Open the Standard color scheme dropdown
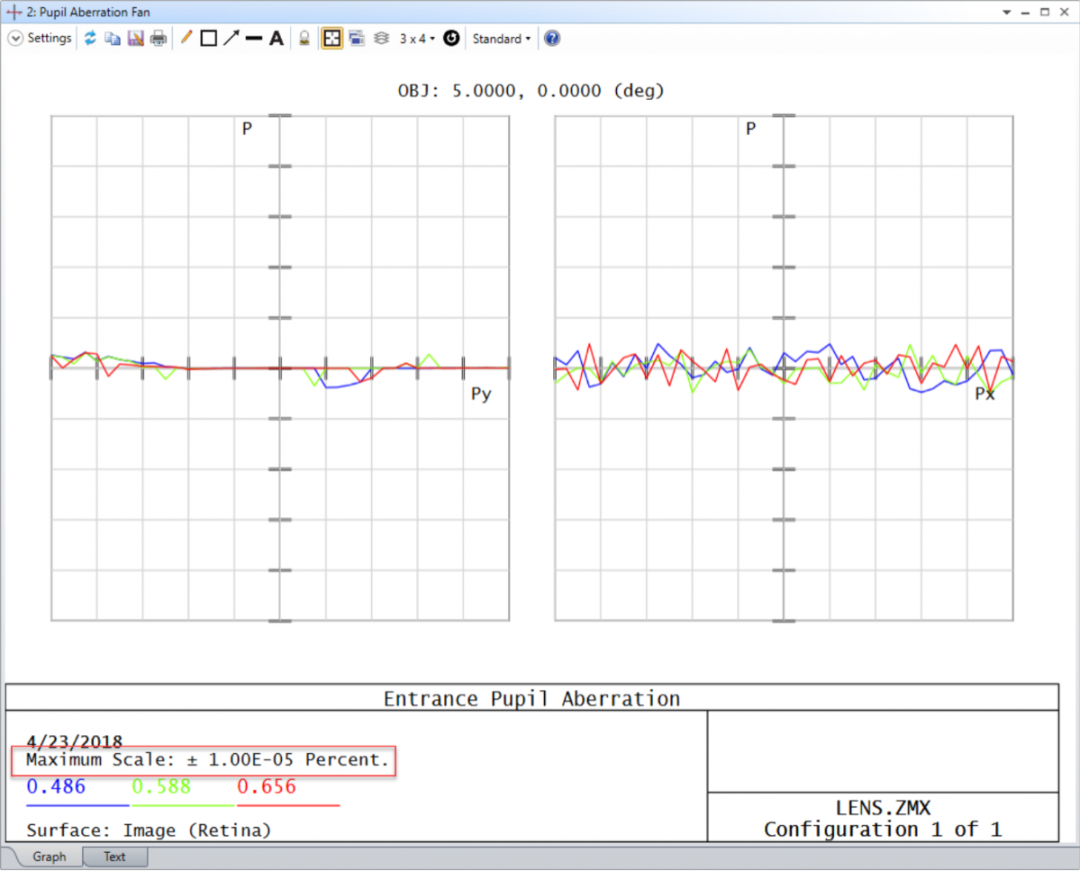The height and width of the screenshot is (871, 1080). pyautogui.click(x=501, y=38)
